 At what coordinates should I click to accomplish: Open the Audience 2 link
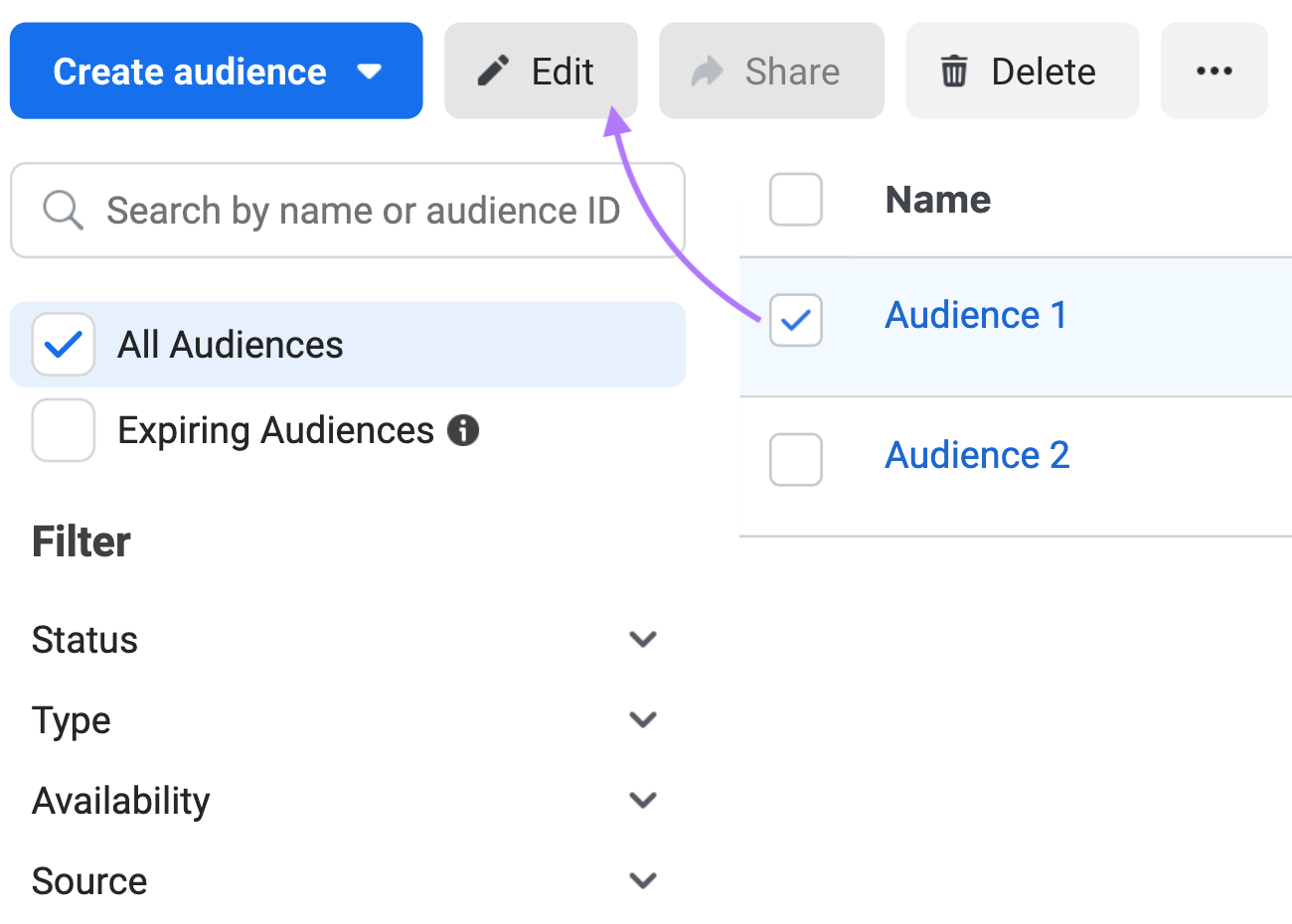[976, 454]
